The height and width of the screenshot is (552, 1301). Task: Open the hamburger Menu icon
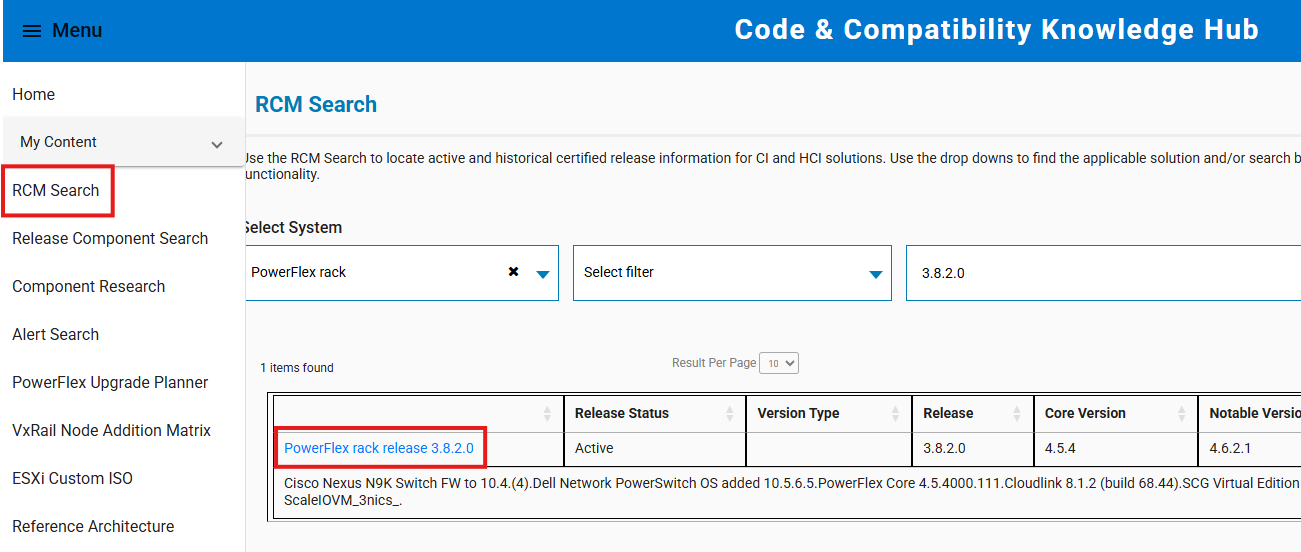32,31
